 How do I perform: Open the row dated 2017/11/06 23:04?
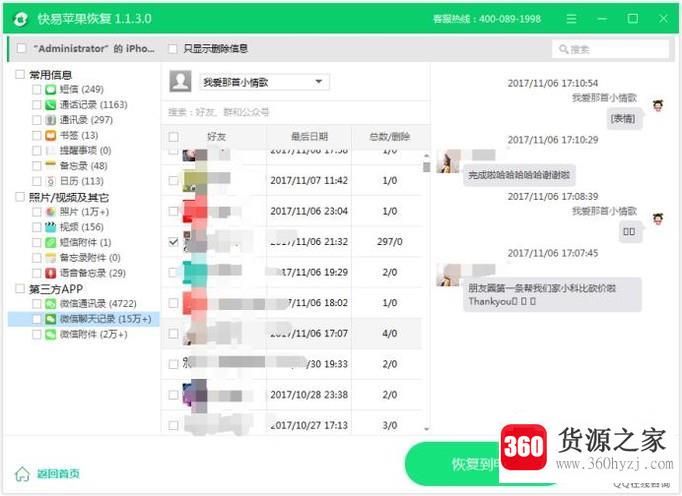[291, 211]
